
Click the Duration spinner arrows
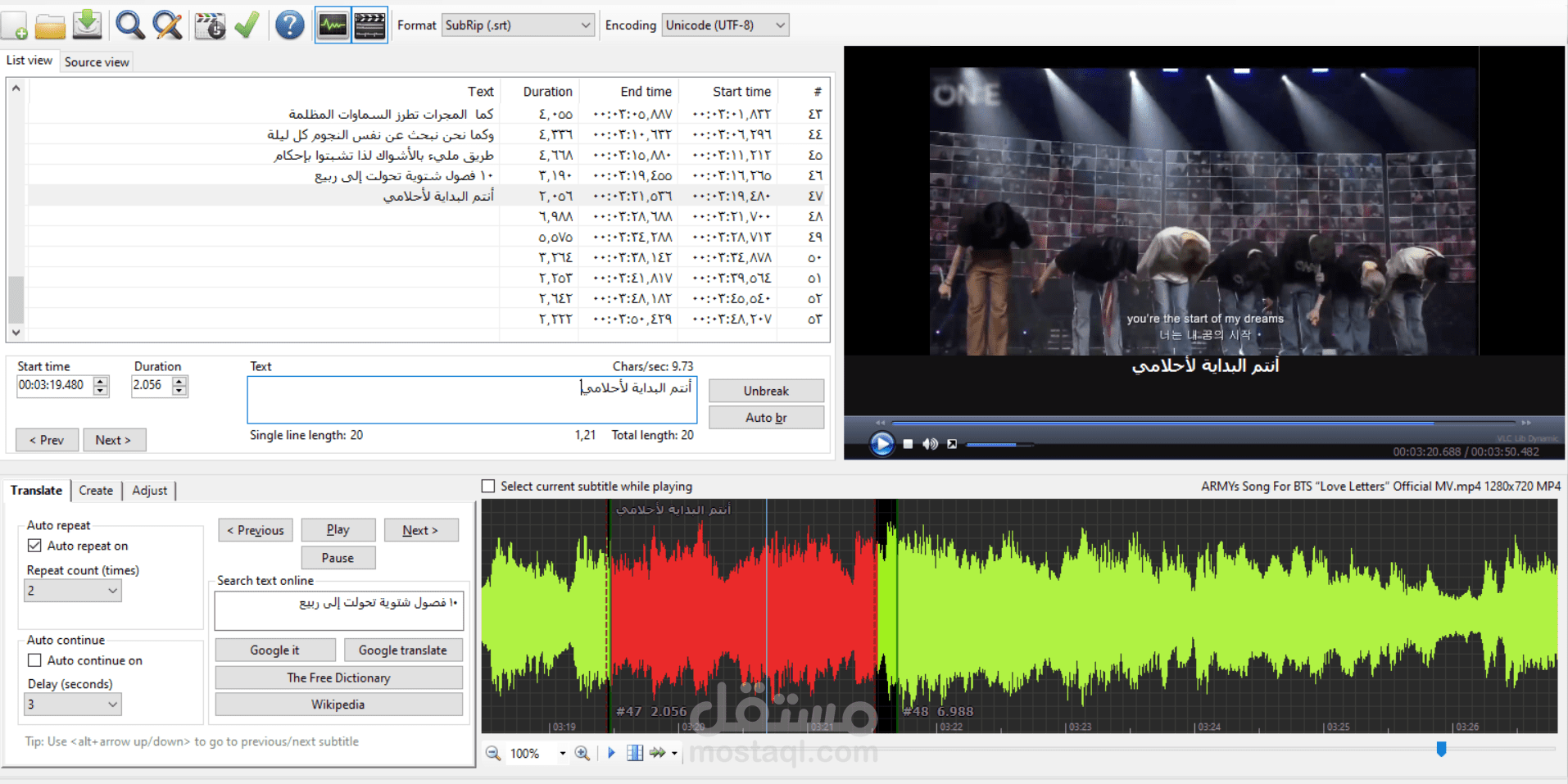coord(179,386)
